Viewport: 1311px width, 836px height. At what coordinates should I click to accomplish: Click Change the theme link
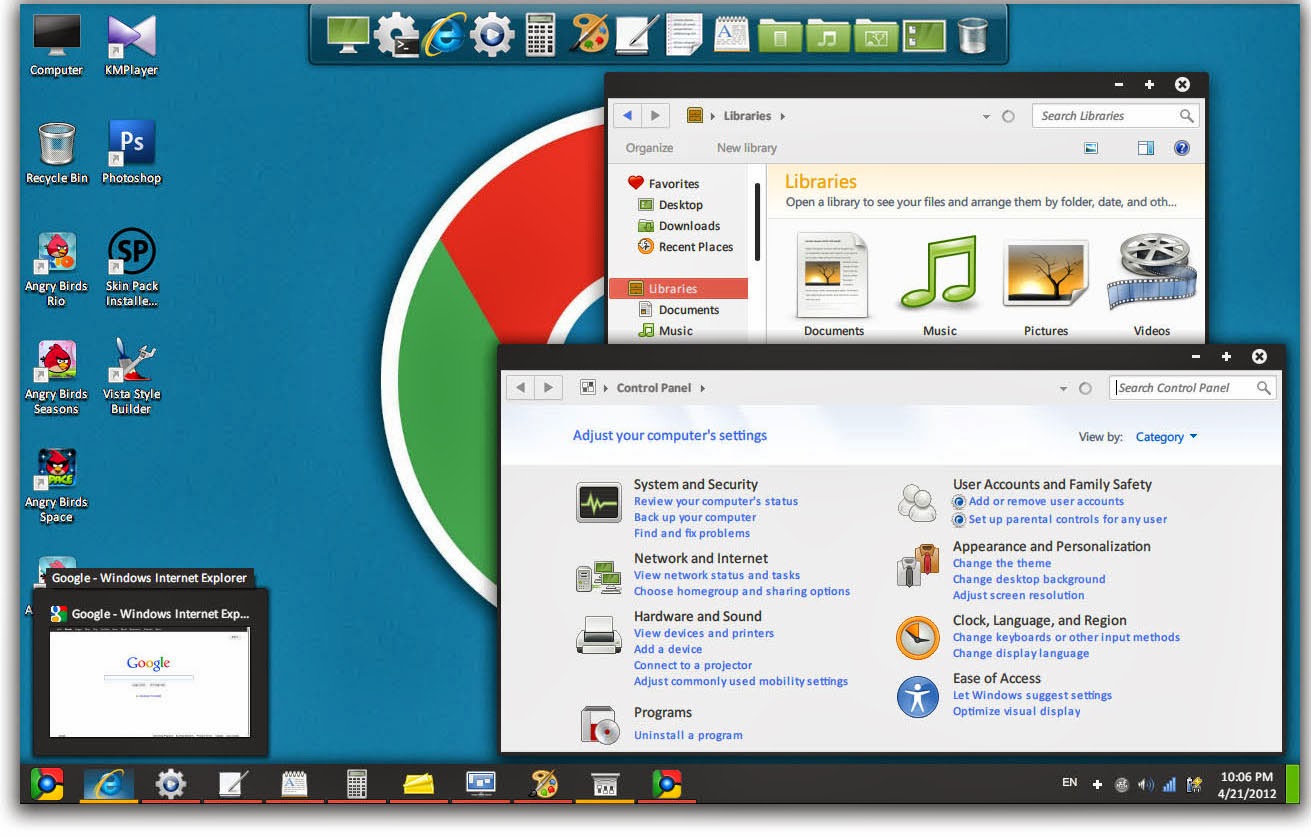(1001, 563)
